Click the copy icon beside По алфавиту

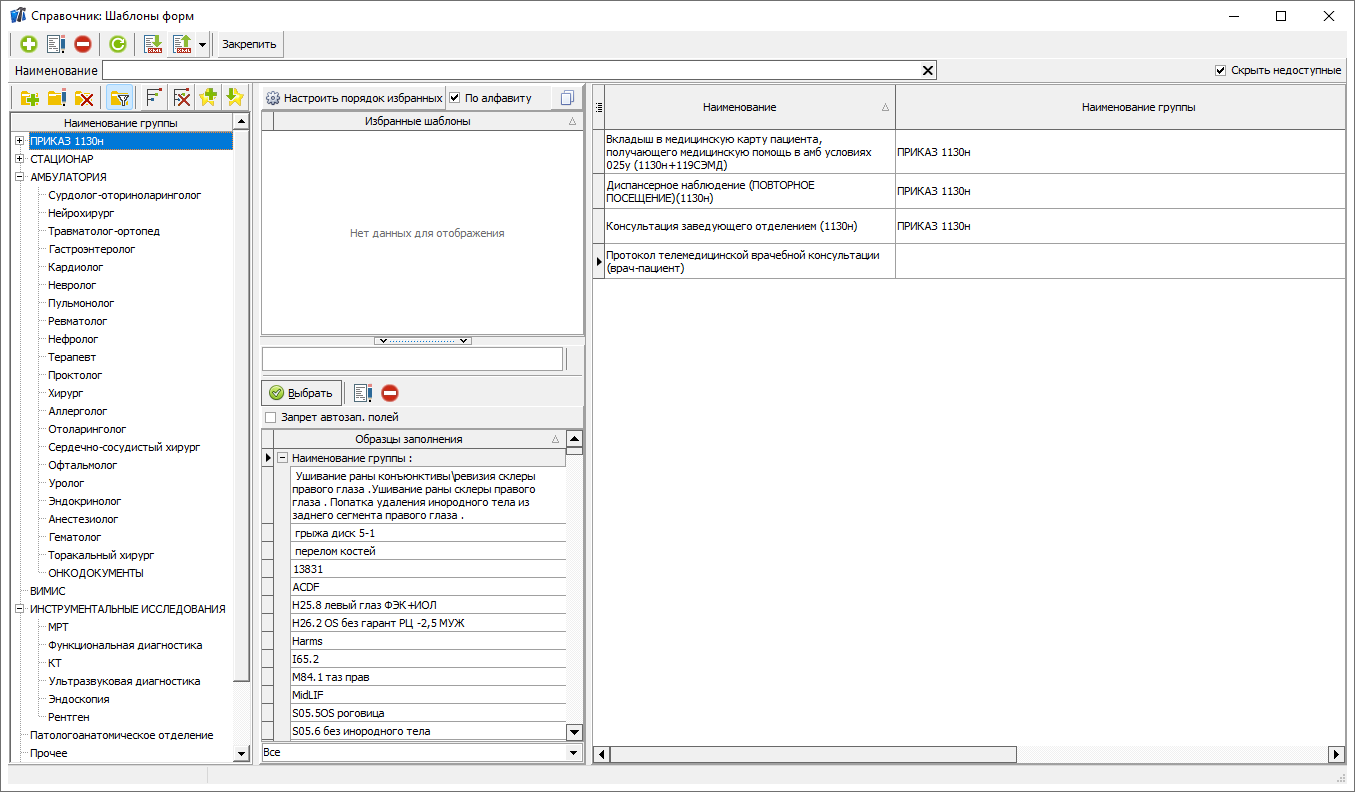point(567,98)
